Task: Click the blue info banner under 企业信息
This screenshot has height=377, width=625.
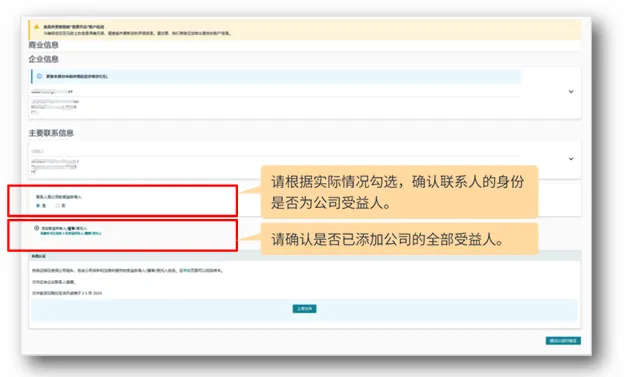Action: click(276, 76)
